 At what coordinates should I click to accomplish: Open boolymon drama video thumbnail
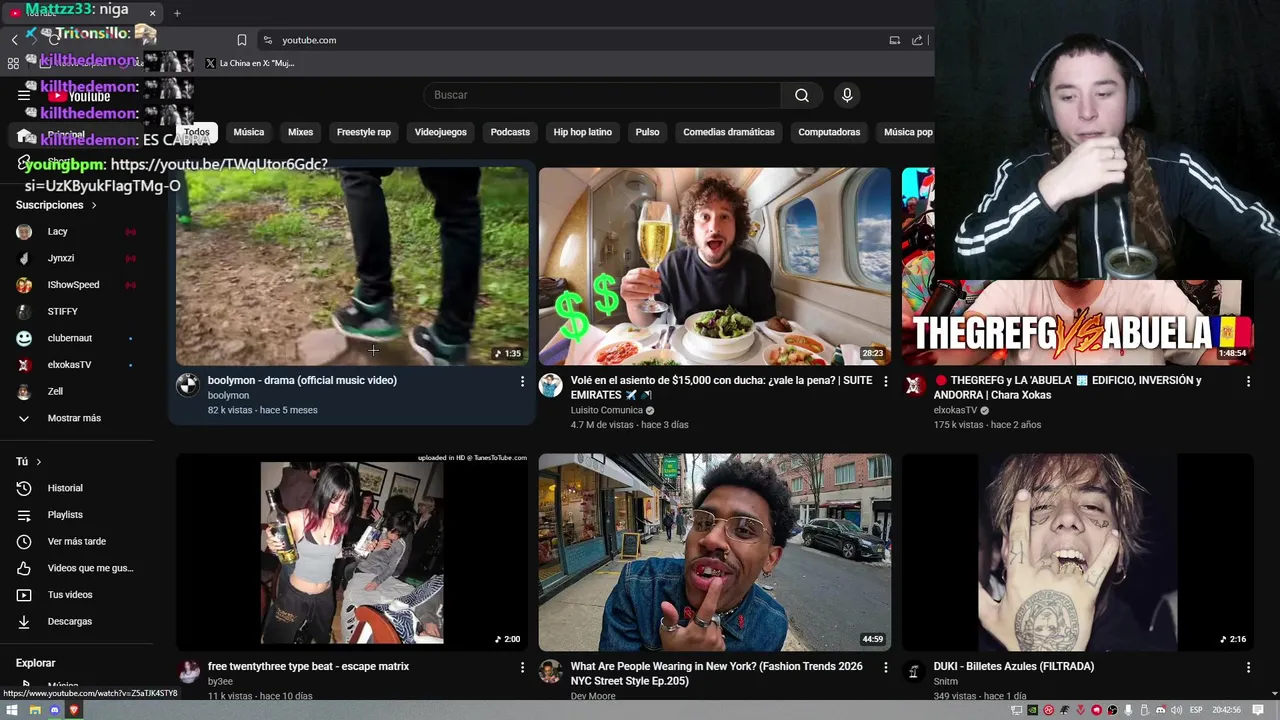click(x=352, y=266)
